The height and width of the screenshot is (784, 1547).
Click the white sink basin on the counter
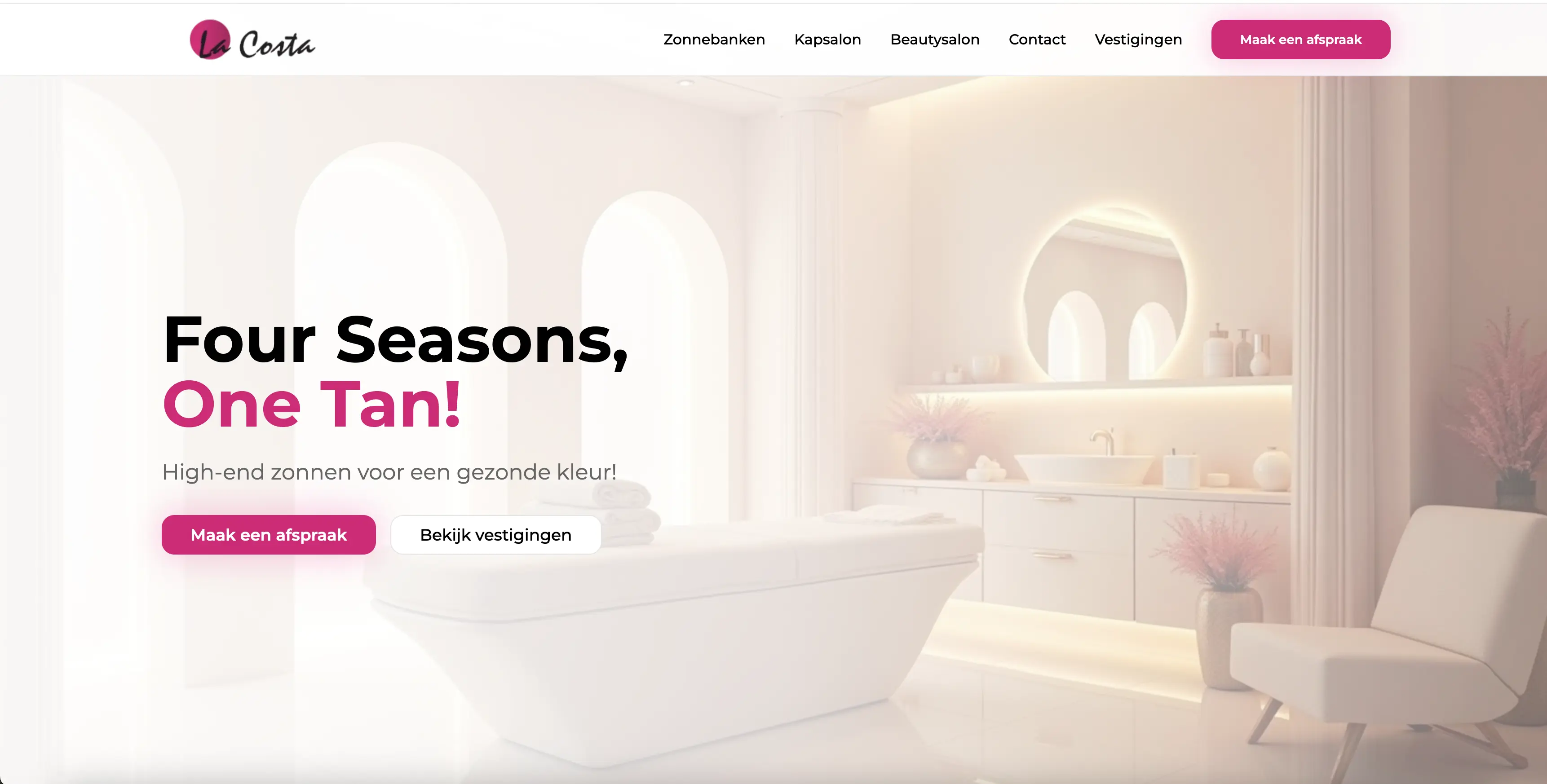(1084, 469)
